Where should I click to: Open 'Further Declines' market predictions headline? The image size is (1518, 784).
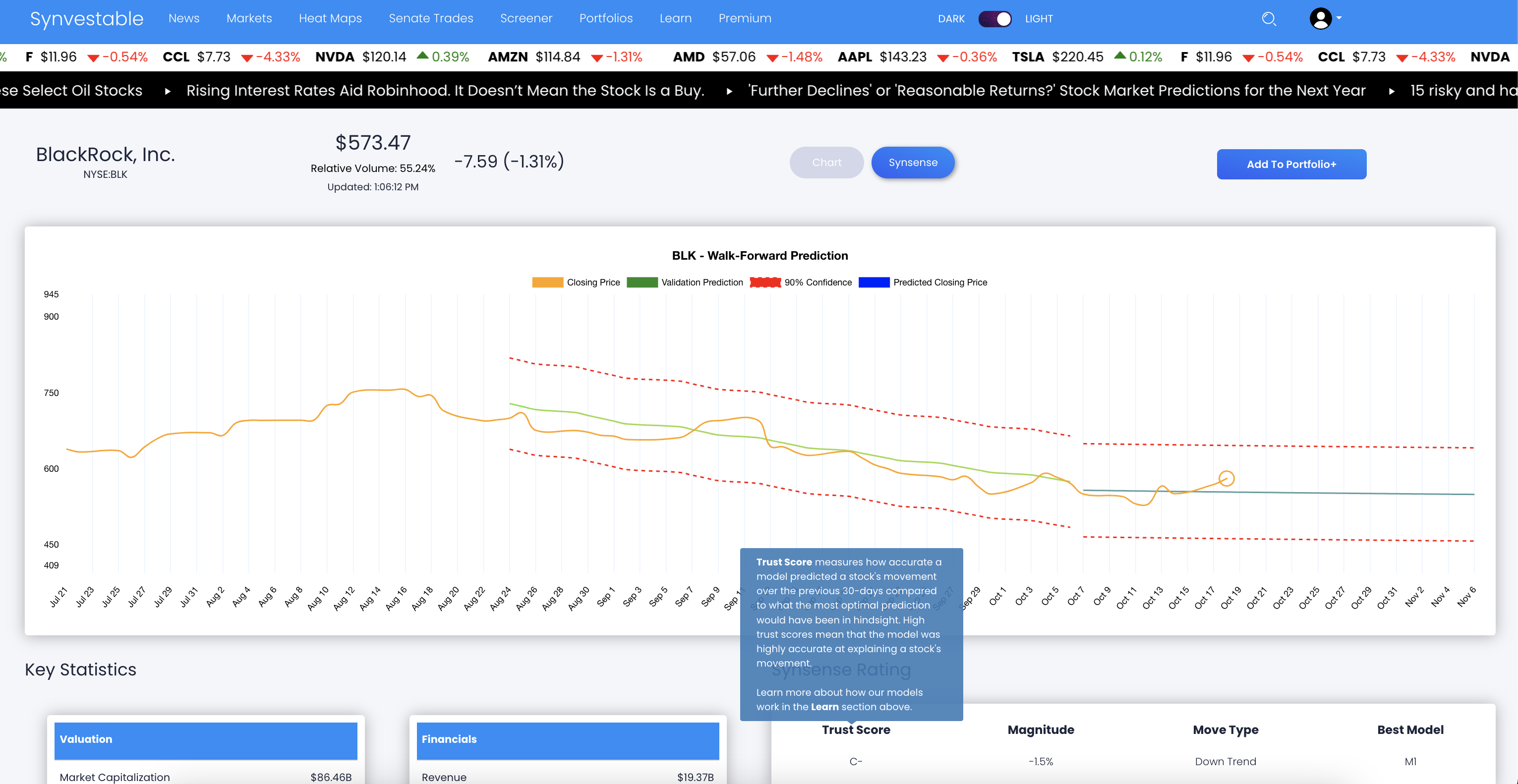(1056, 91)
